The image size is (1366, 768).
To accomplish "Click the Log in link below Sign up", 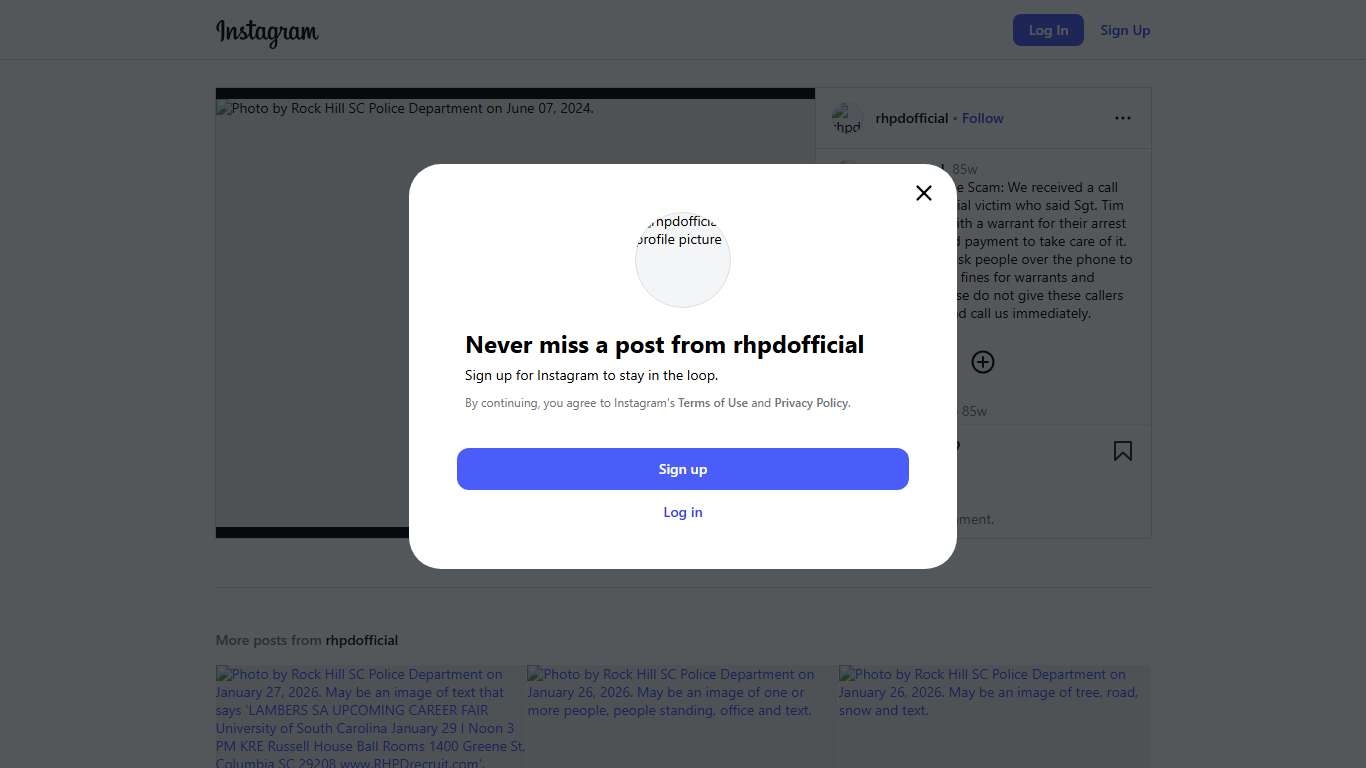I will tap(683, 512).
